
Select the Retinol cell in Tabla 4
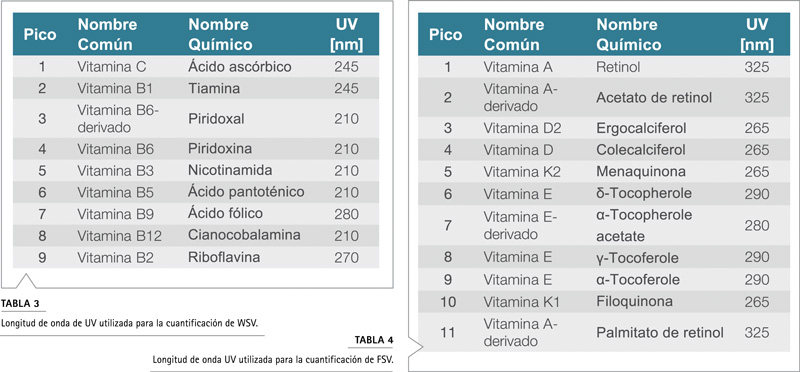coord(618,67)
